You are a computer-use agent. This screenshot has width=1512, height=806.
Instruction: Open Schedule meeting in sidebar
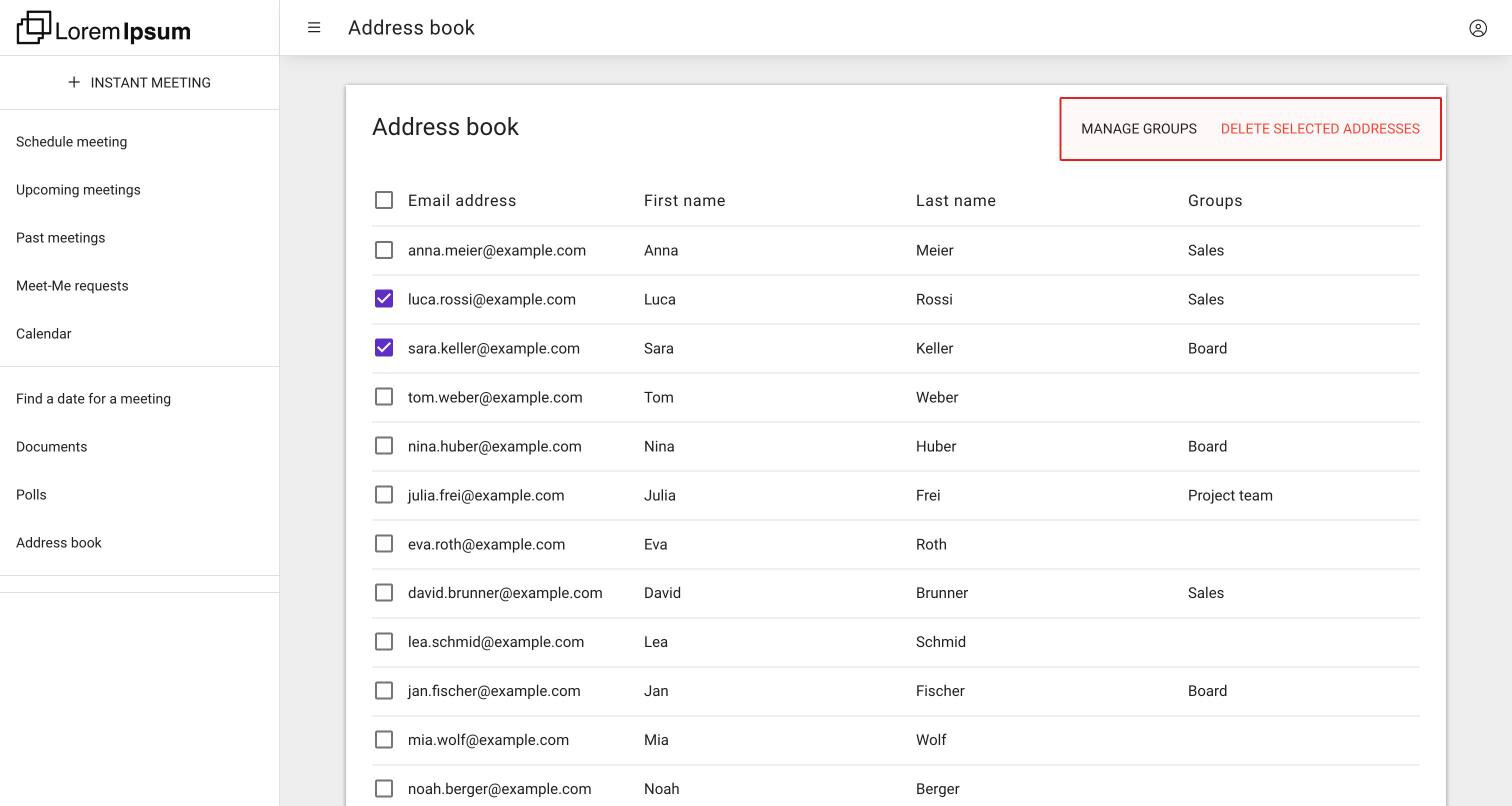point(72,142)
